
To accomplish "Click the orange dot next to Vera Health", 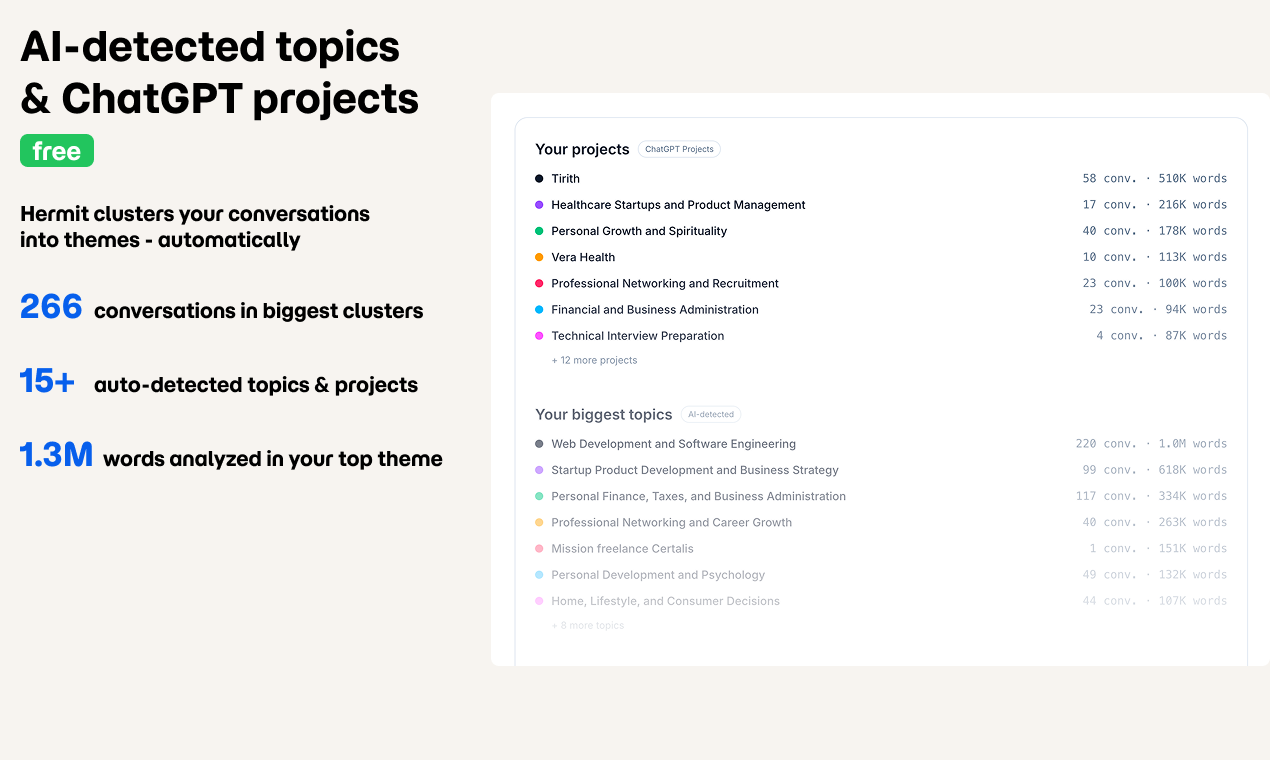I will pyautogui.click(x=540, y=257).
